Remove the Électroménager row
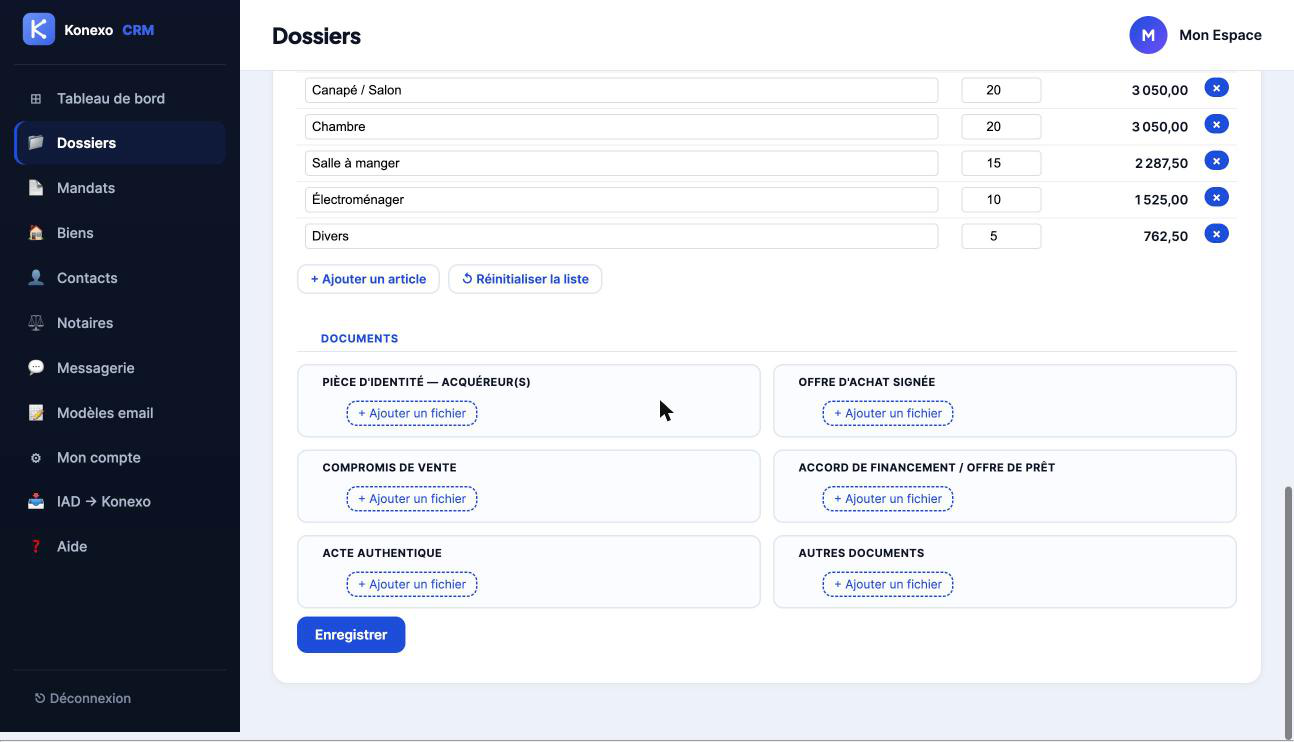 tap(1216, 198)
